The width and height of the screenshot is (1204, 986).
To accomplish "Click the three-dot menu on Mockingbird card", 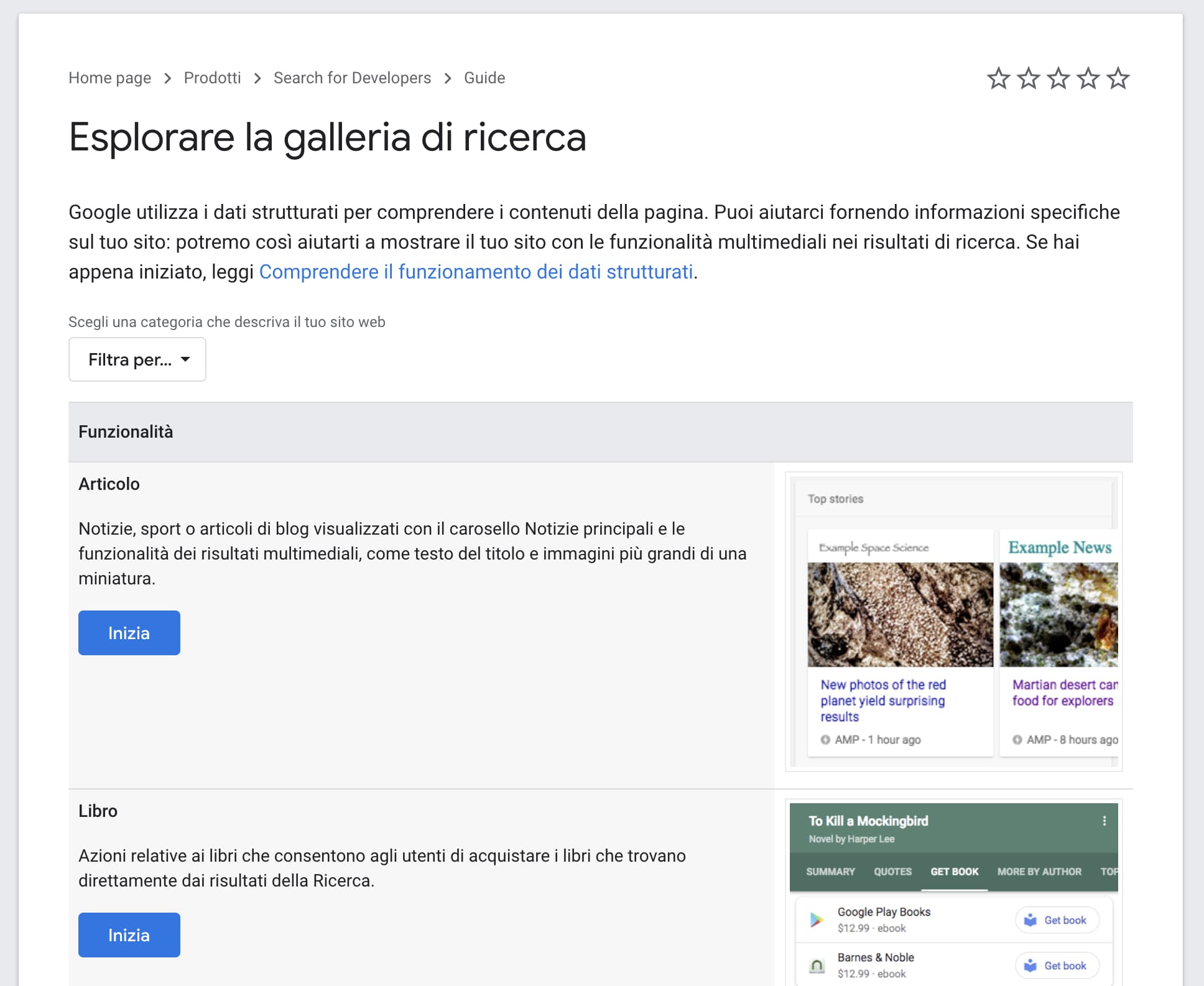I will coord(1104,821).
